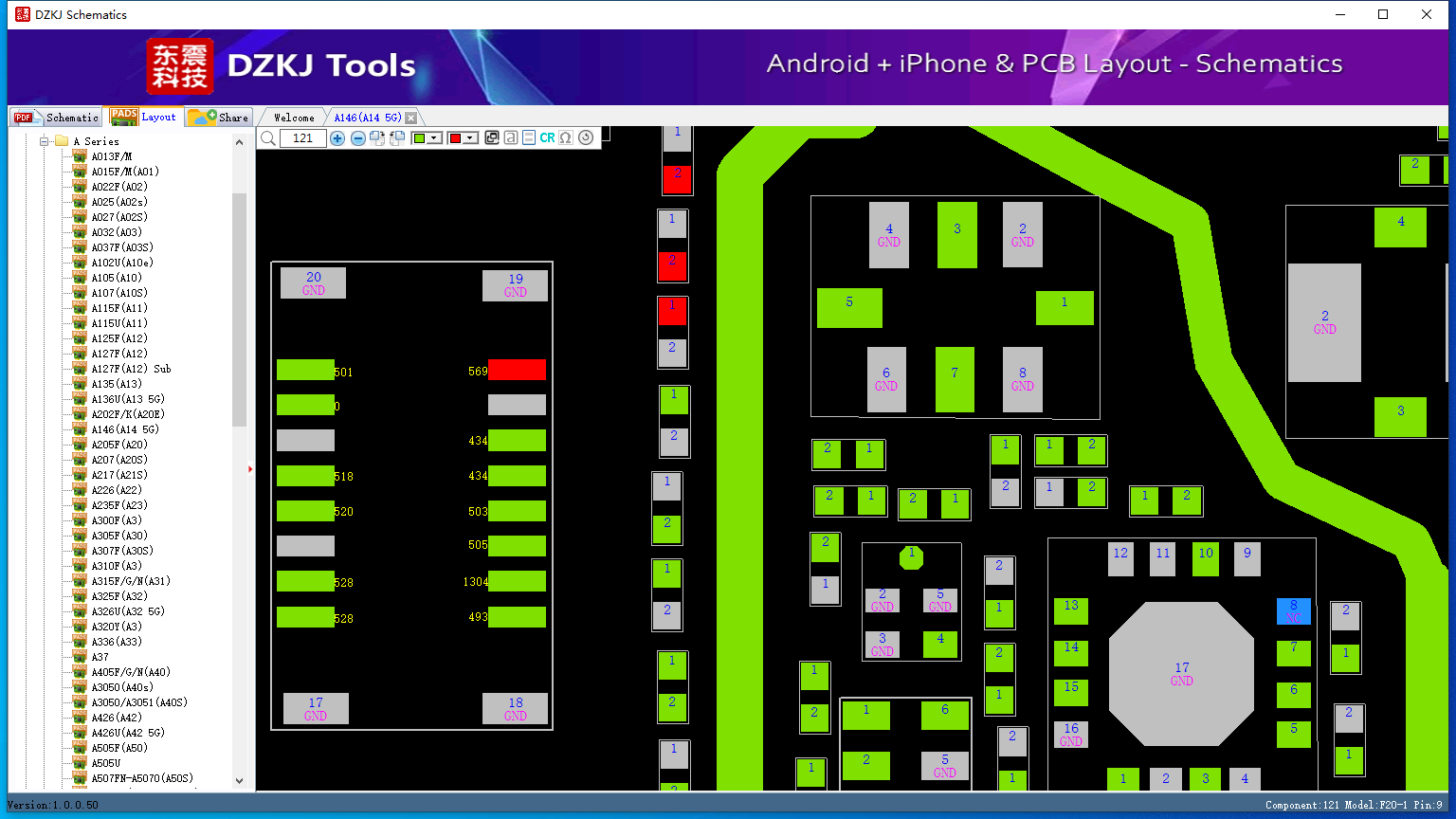Viewport: 1456px width, 819px height.
Task: Click the component number field showing 121
Action: click(x=303, y=138)
